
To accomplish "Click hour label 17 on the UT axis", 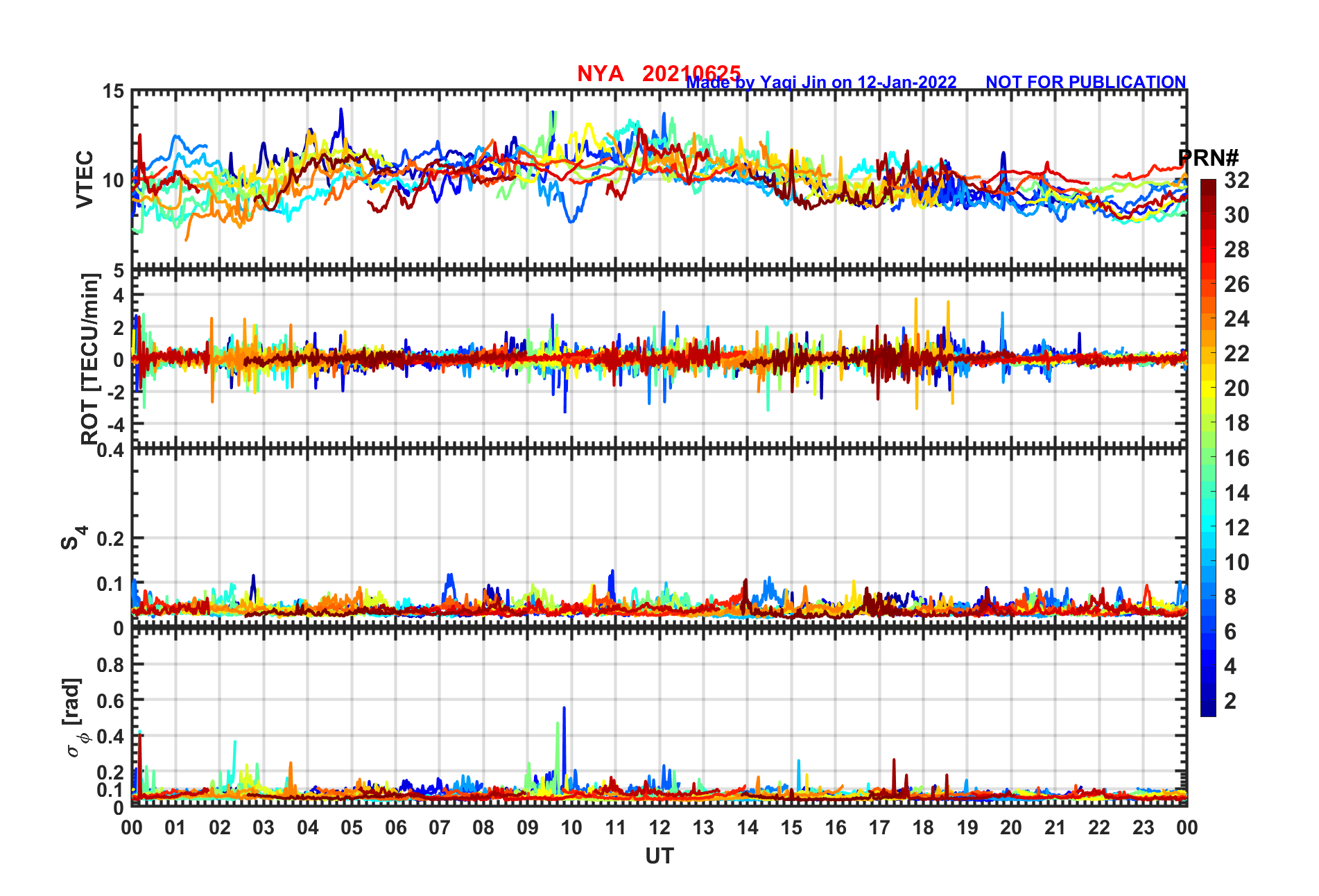I will coord(879,827).
